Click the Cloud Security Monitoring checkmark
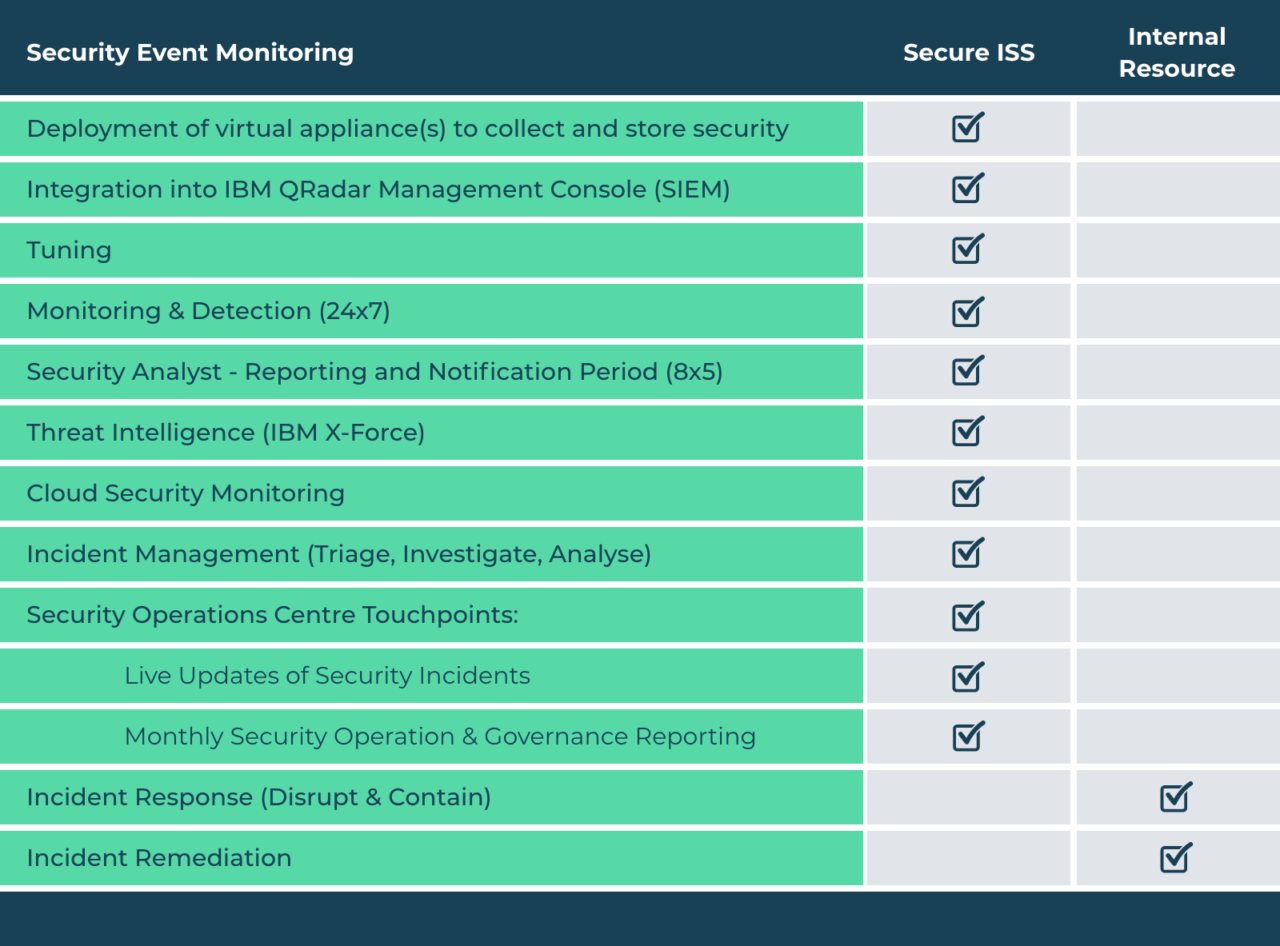Viewport: 1280px width, 946px height. [968, 493]
